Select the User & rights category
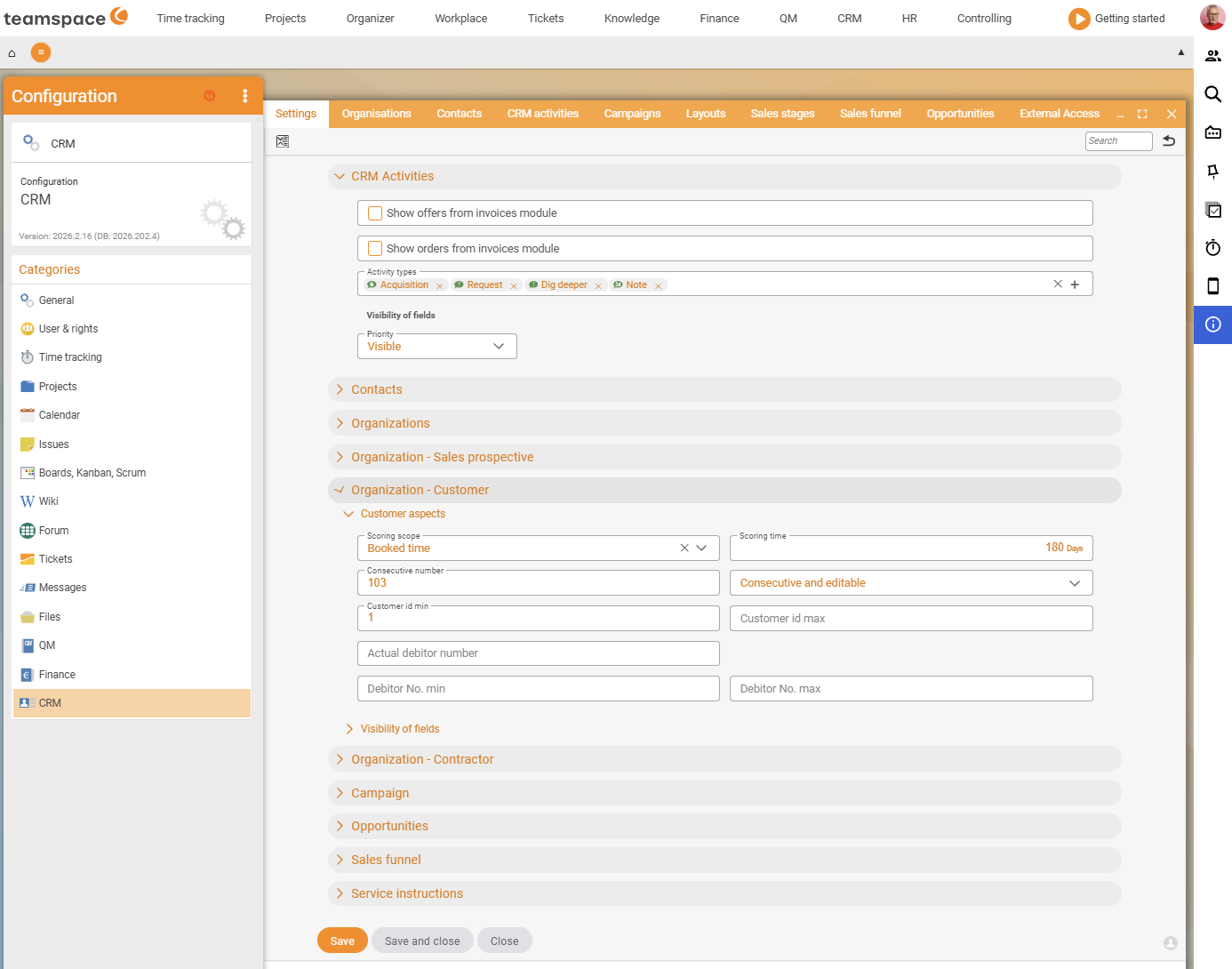 click(132, 329)
